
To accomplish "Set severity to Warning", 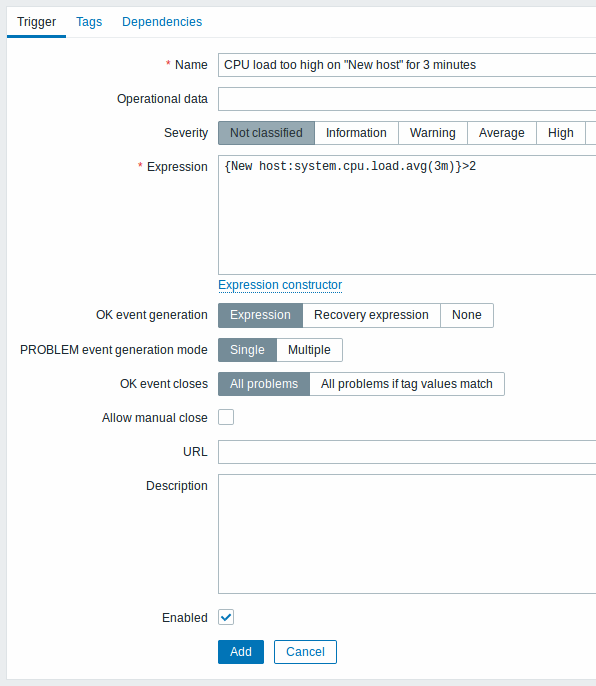I will click(433, 133).
